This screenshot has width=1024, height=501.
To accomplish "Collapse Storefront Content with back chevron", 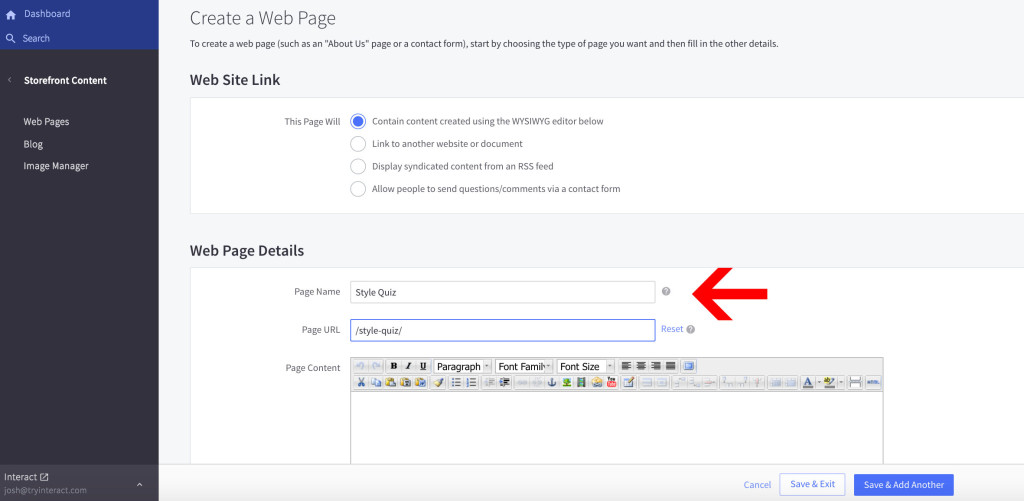I will [9, 80].
